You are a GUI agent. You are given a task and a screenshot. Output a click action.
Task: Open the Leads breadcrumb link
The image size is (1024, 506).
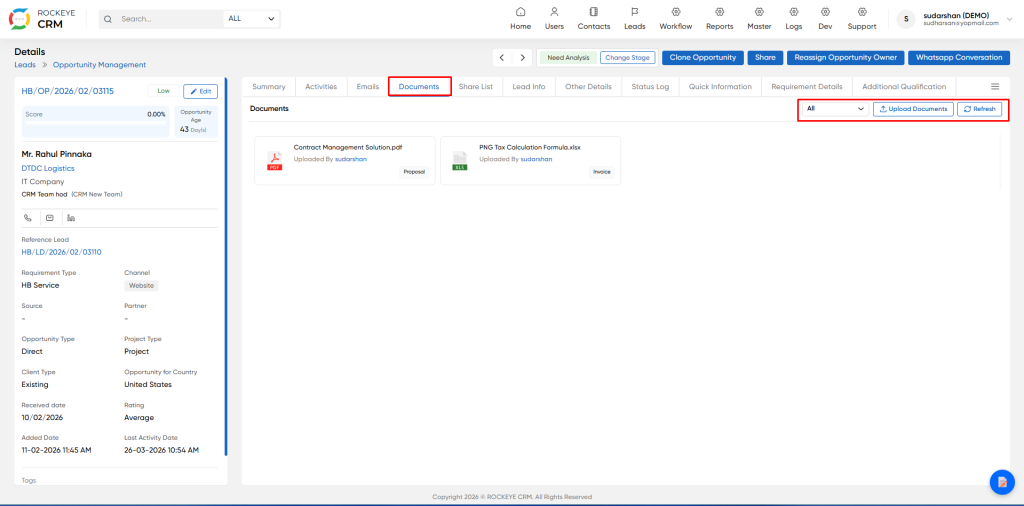pos(25,65)
